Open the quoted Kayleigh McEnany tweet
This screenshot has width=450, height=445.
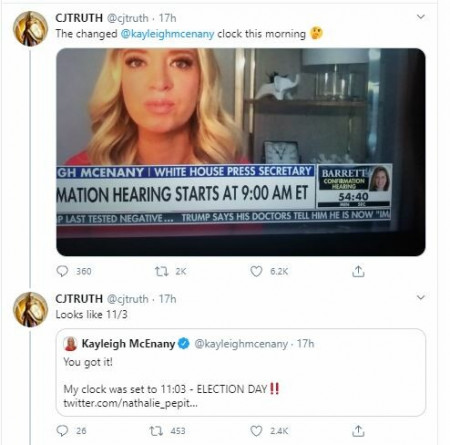241,372
